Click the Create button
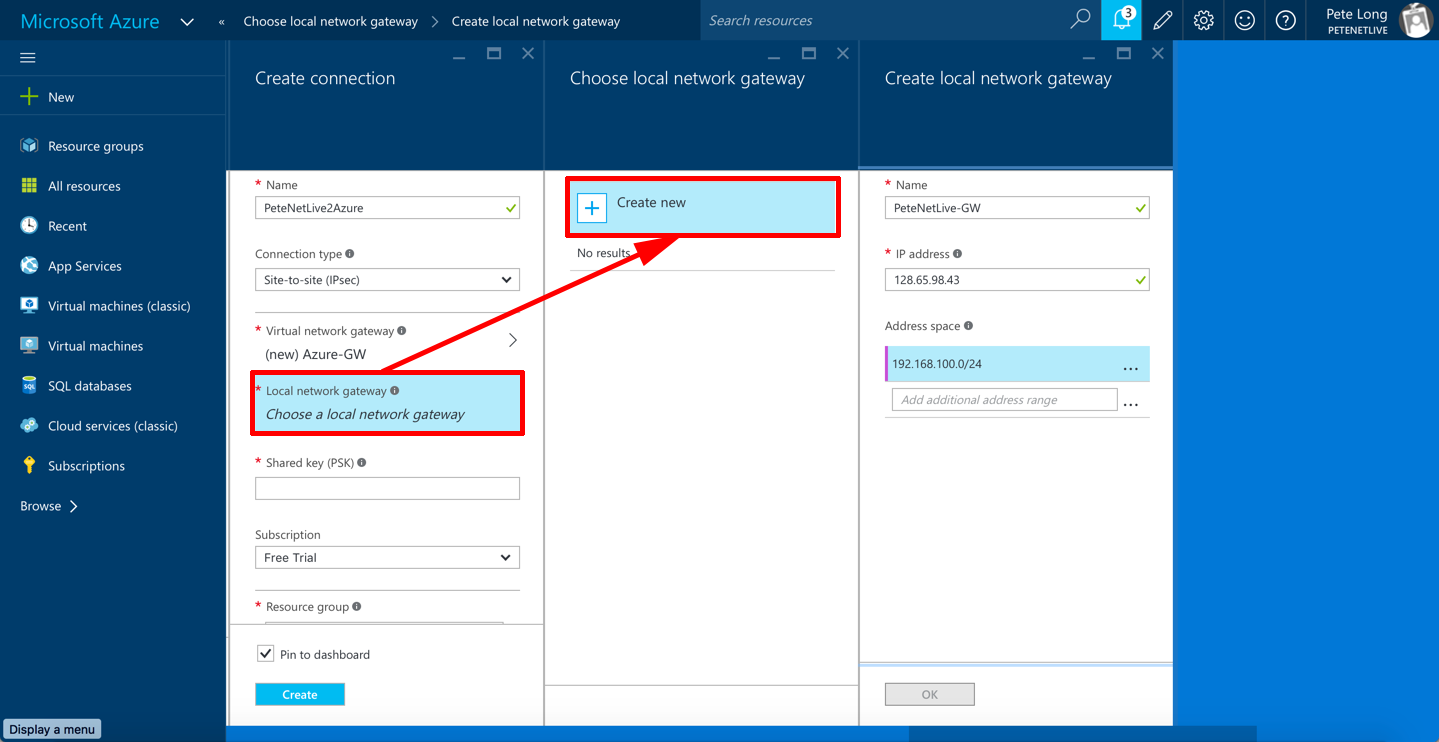This screenshot has width=1439, height=742. [300, 694]
